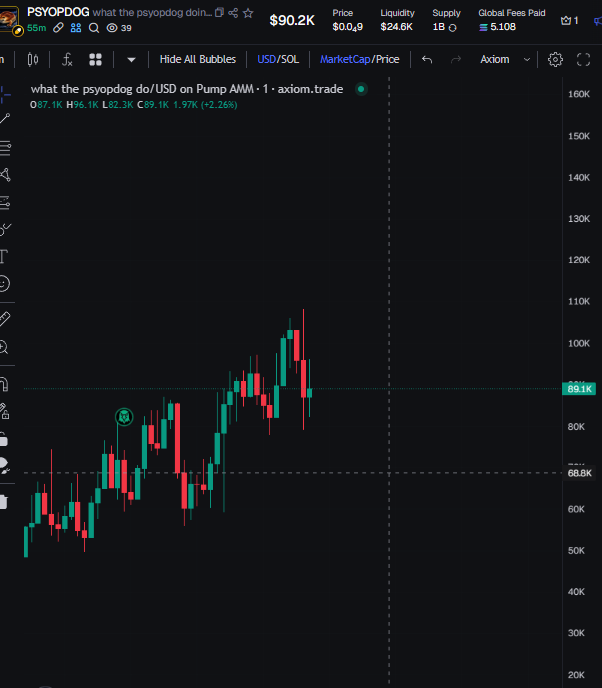602x688 pixels.
Task: Click the 55m token age label
Action: [x=36, y=28]
